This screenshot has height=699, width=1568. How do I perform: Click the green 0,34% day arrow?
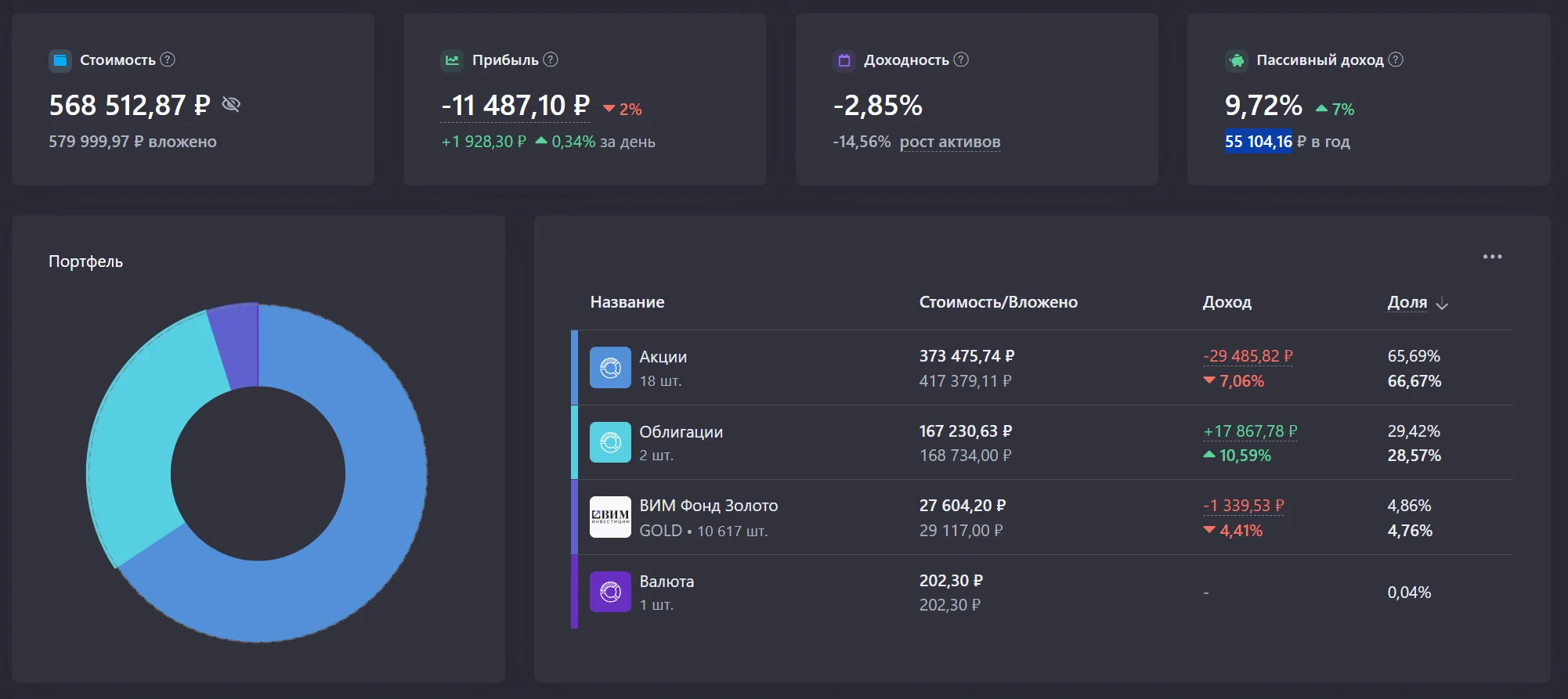pos(541,141)
